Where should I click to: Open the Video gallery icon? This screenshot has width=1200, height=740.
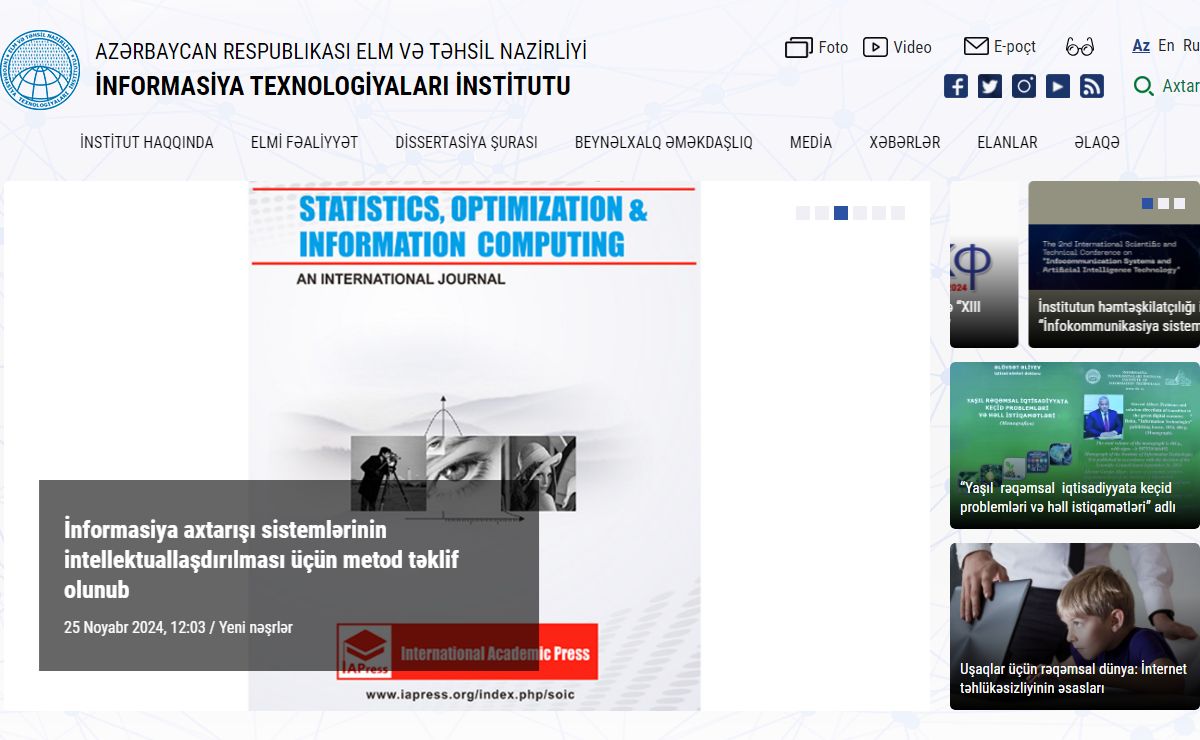point(875,47)
